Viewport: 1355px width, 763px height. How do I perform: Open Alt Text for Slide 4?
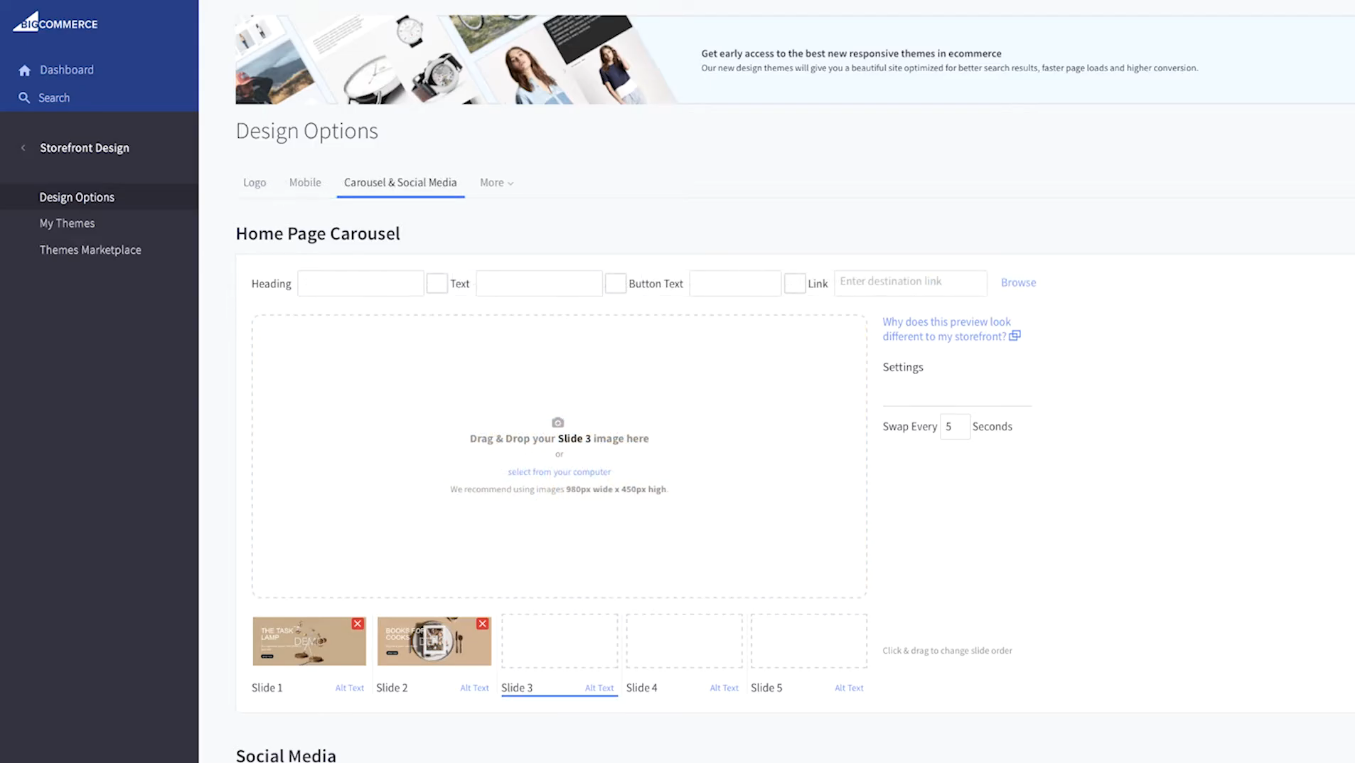pyautogui.click(x=724, y=688)
